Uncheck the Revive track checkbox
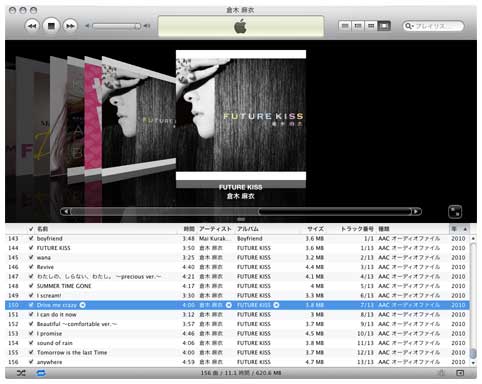The height and width of the screenshot is (384, 482). click(31, 267)
